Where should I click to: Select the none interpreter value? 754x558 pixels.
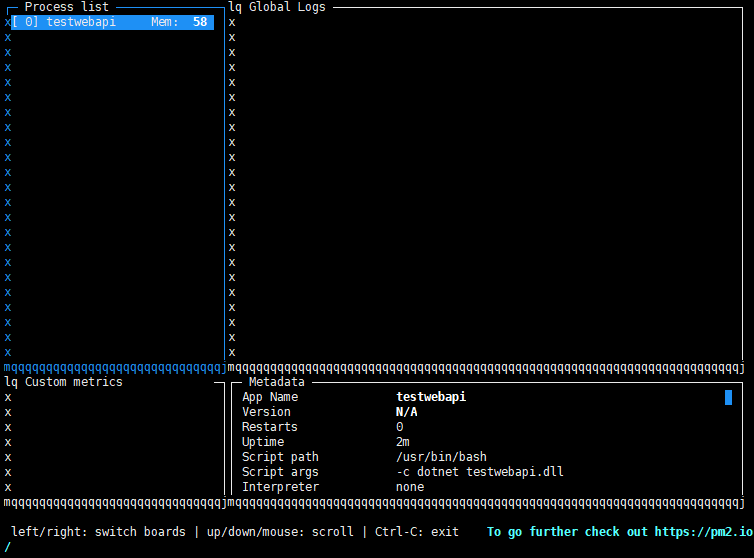click(410, 487)
